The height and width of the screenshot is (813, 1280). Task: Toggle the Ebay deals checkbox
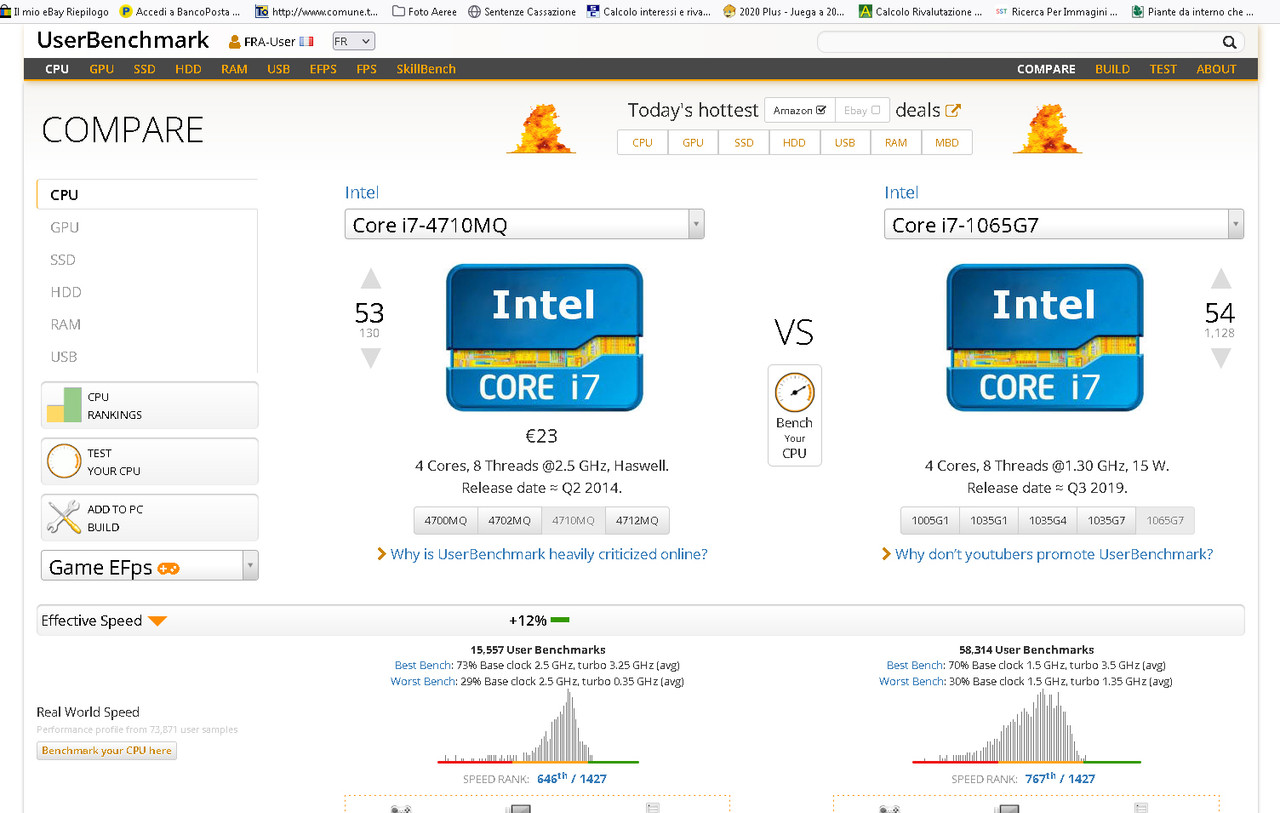(x=876, y=110)
